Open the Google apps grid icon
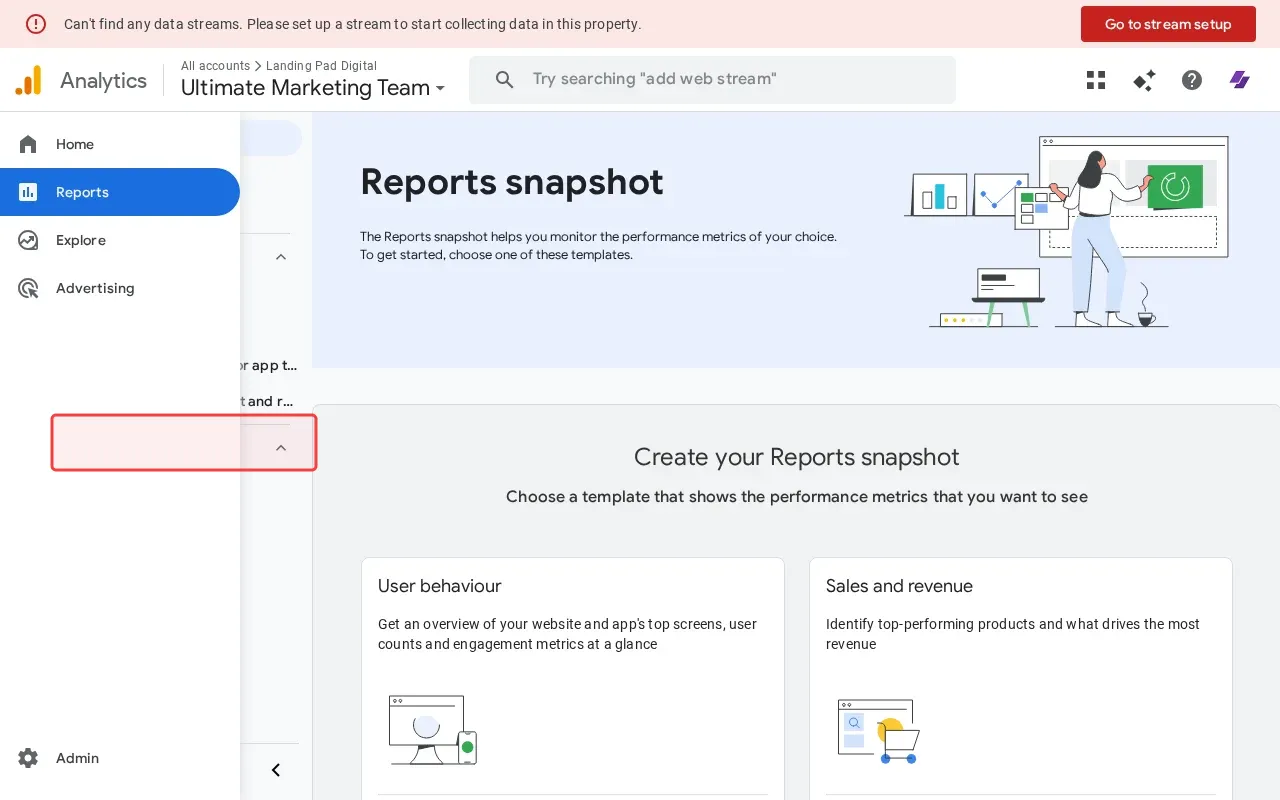The height and width of the screenshot is (800, 1280). click(x=1096, y=80)
